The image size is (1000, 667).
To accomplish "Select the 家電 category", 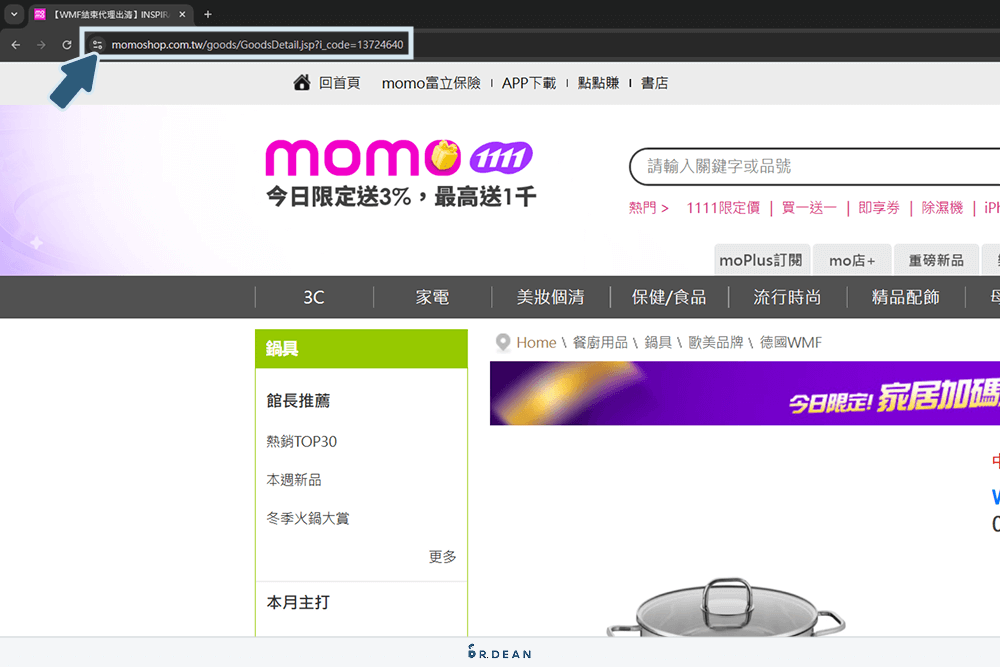I will pos(431,297).
